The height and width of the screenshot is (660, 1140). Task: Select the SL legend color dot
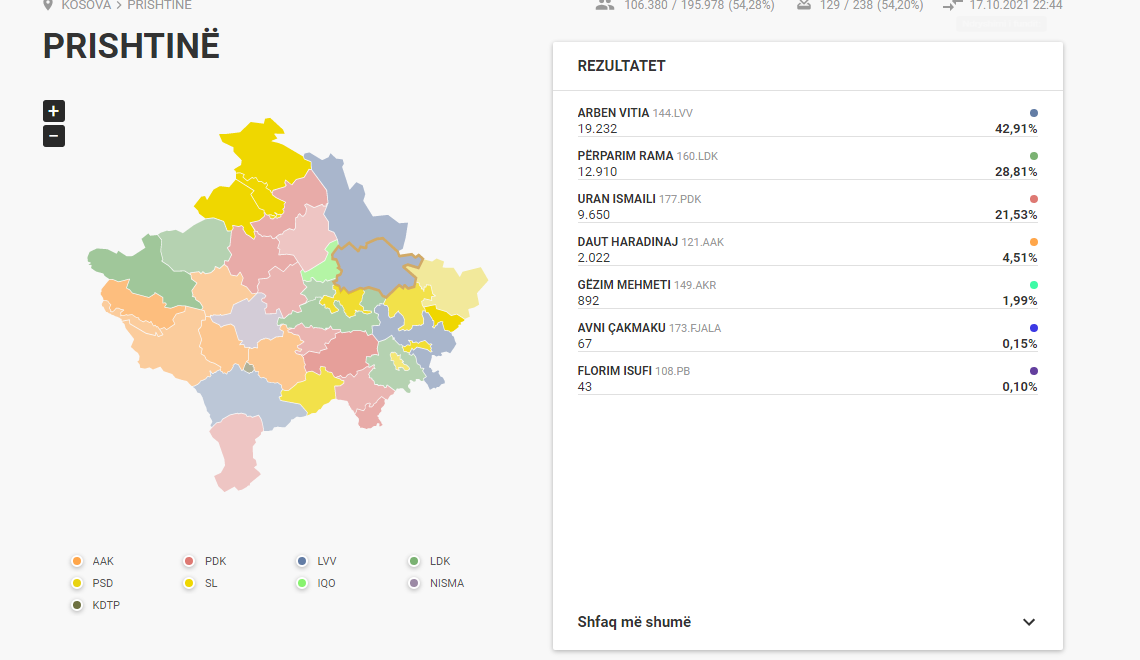(x=189, y=583)
